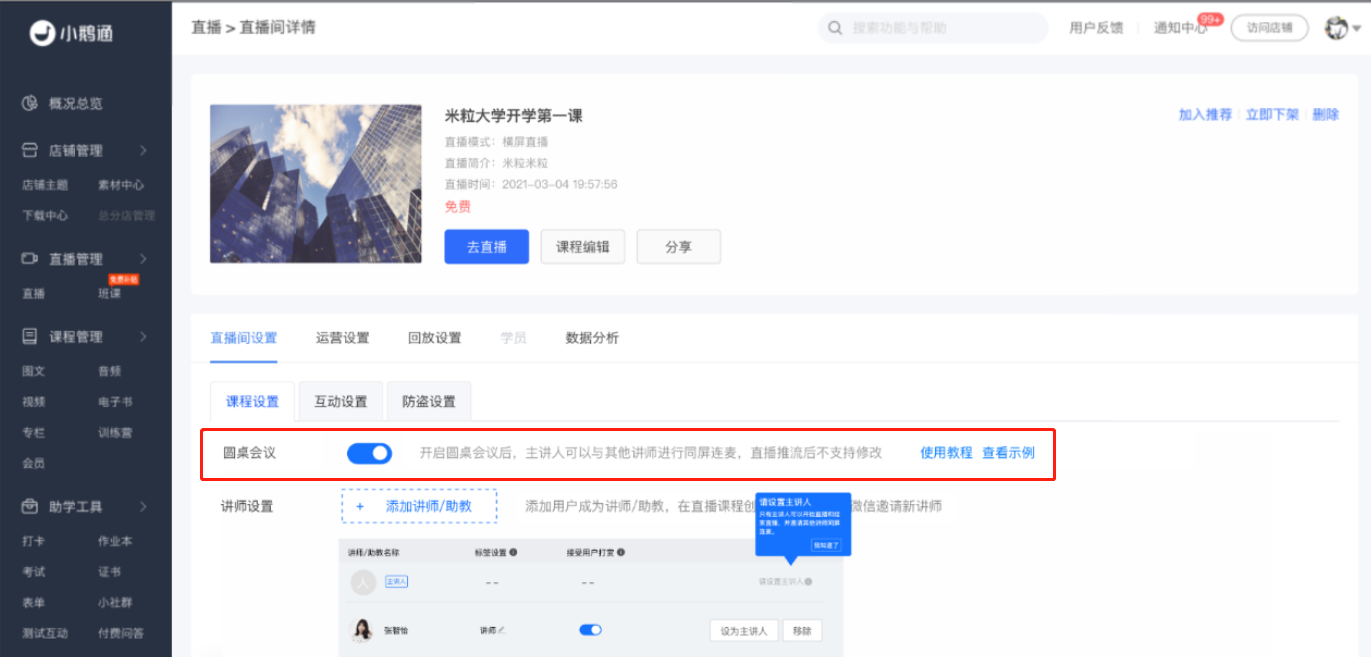Open 作业本 in the sidebar
The width and height of the screenshot is (1371, 657).
[x=115, y=541]
